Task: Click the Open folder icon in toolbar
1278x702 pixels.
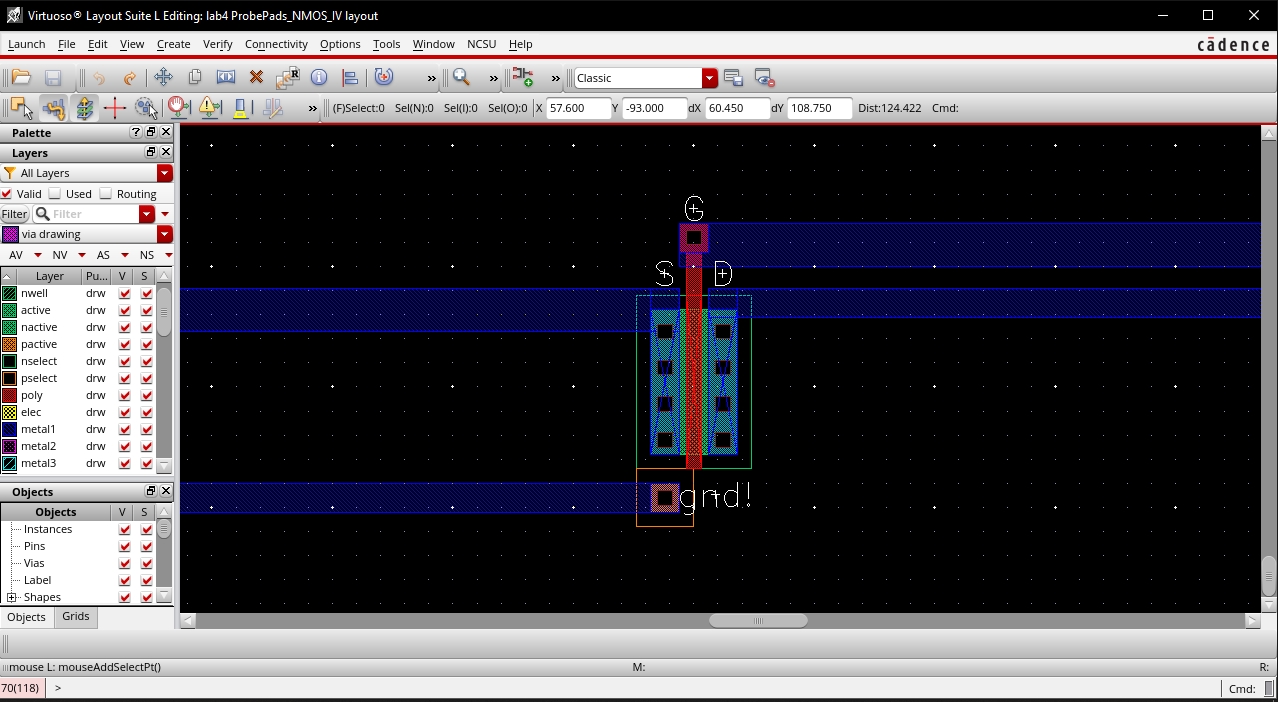Action: [x=21, y=78]
